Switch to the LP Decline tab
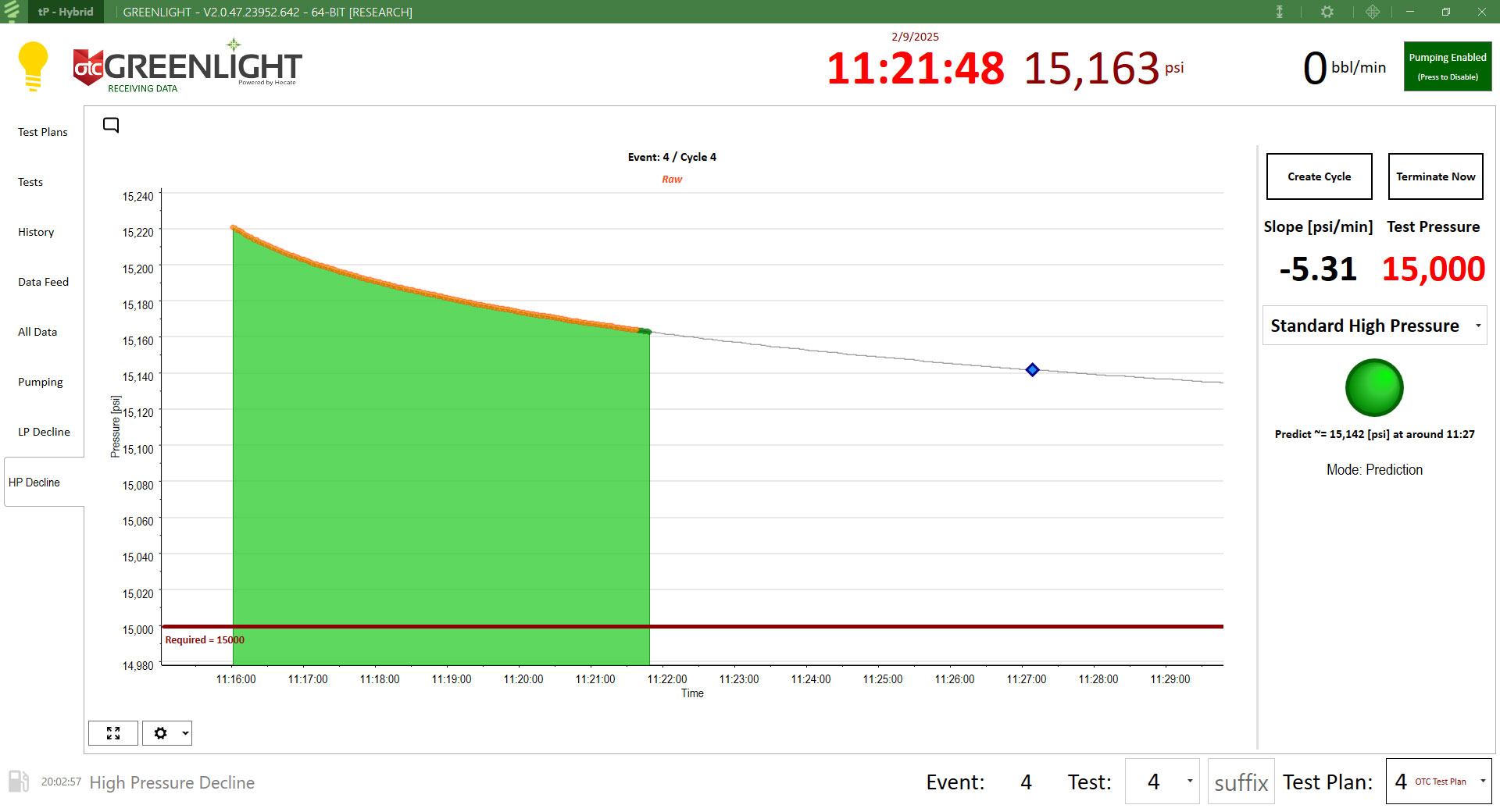1500x812 pixels. (x=44, y=432)
